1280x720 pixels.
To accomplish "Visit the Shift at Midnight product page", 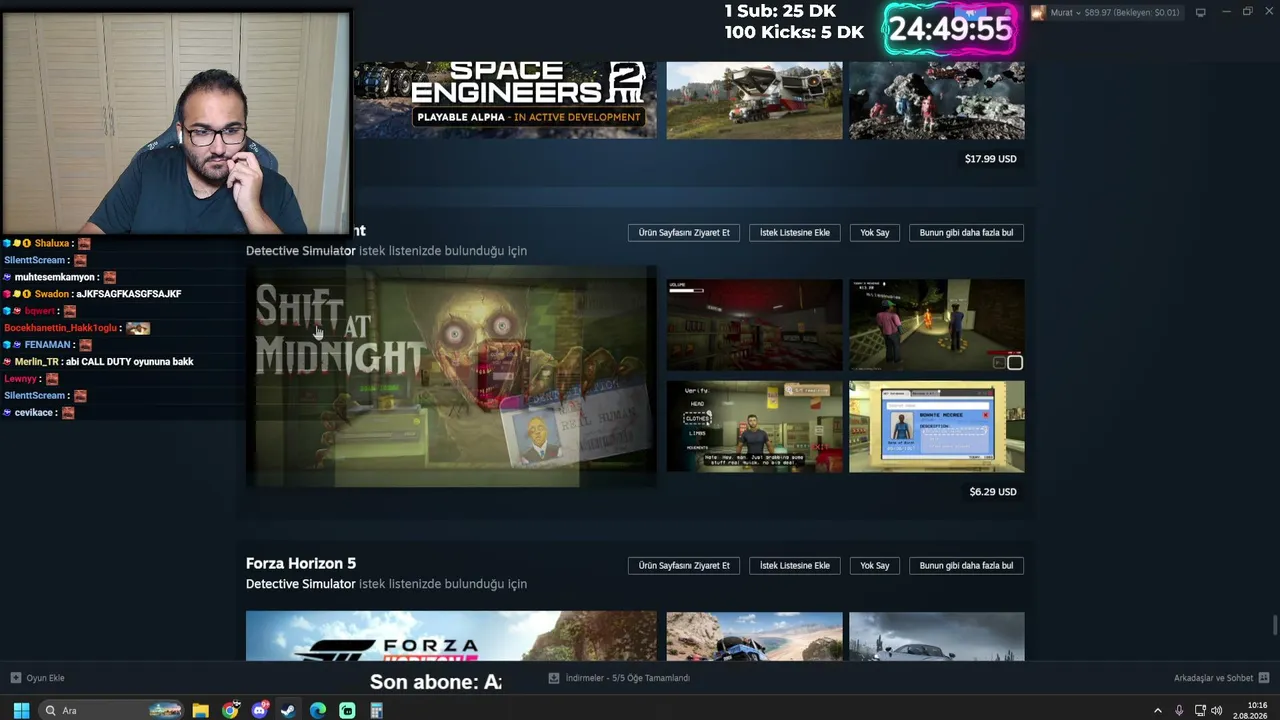I will click(x=684, y=233).
